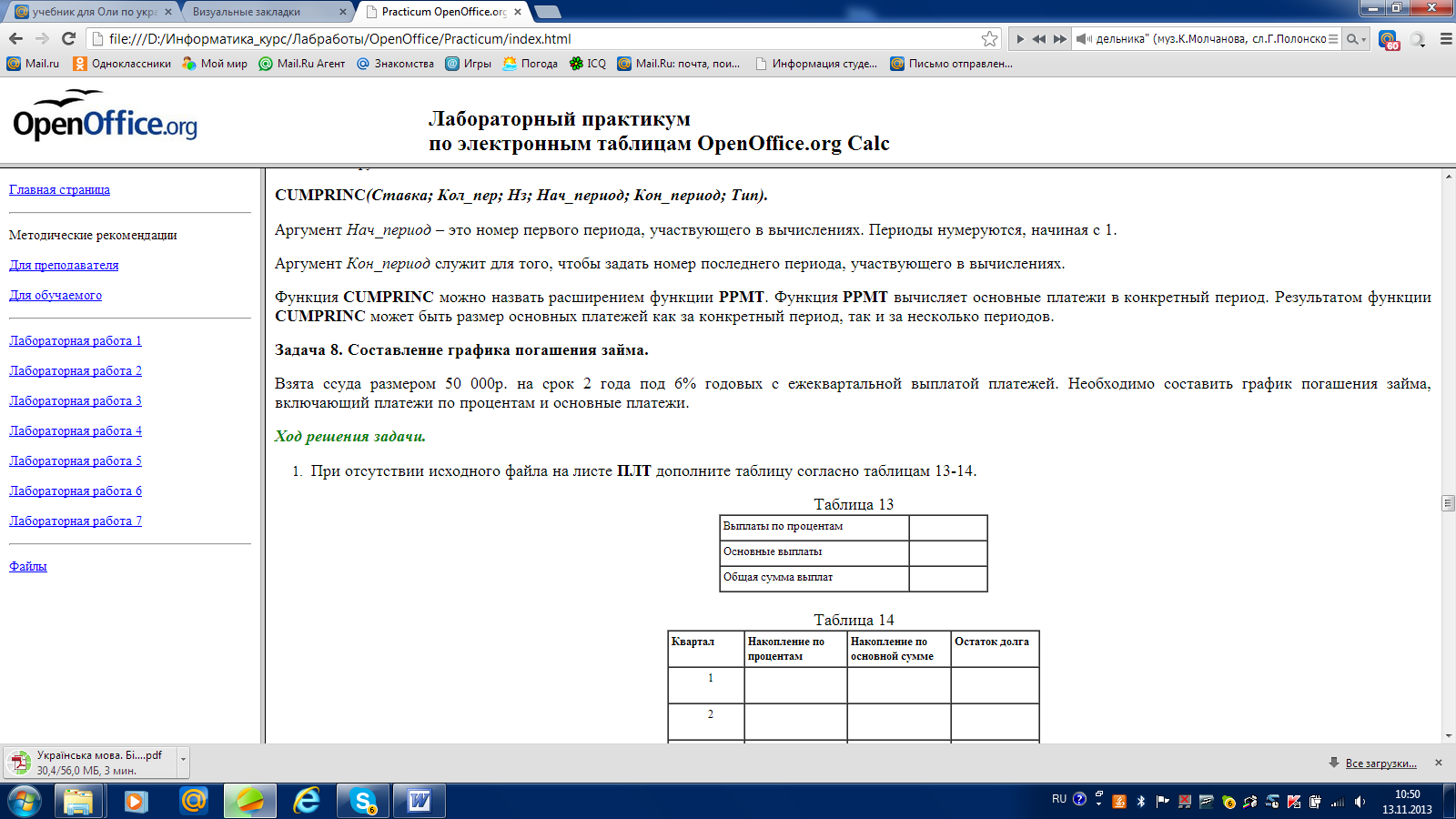Viewport: 1456px width, 819px height.
Task: Open a new tab with the new-tab button
Action: click(x=547, y=12)
